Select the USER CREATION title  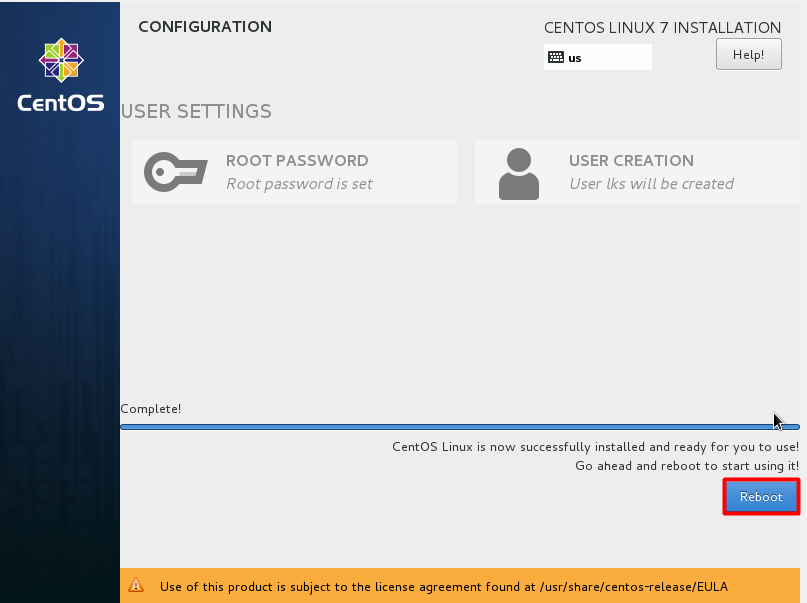click(631, 160)
